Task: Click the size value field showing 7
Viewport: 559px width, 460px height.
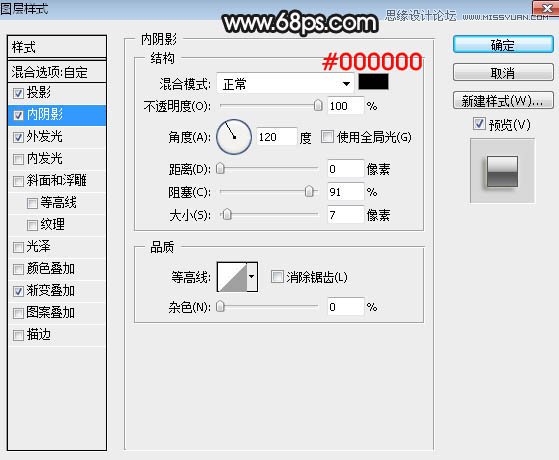Action: click(x=345, y=215)
